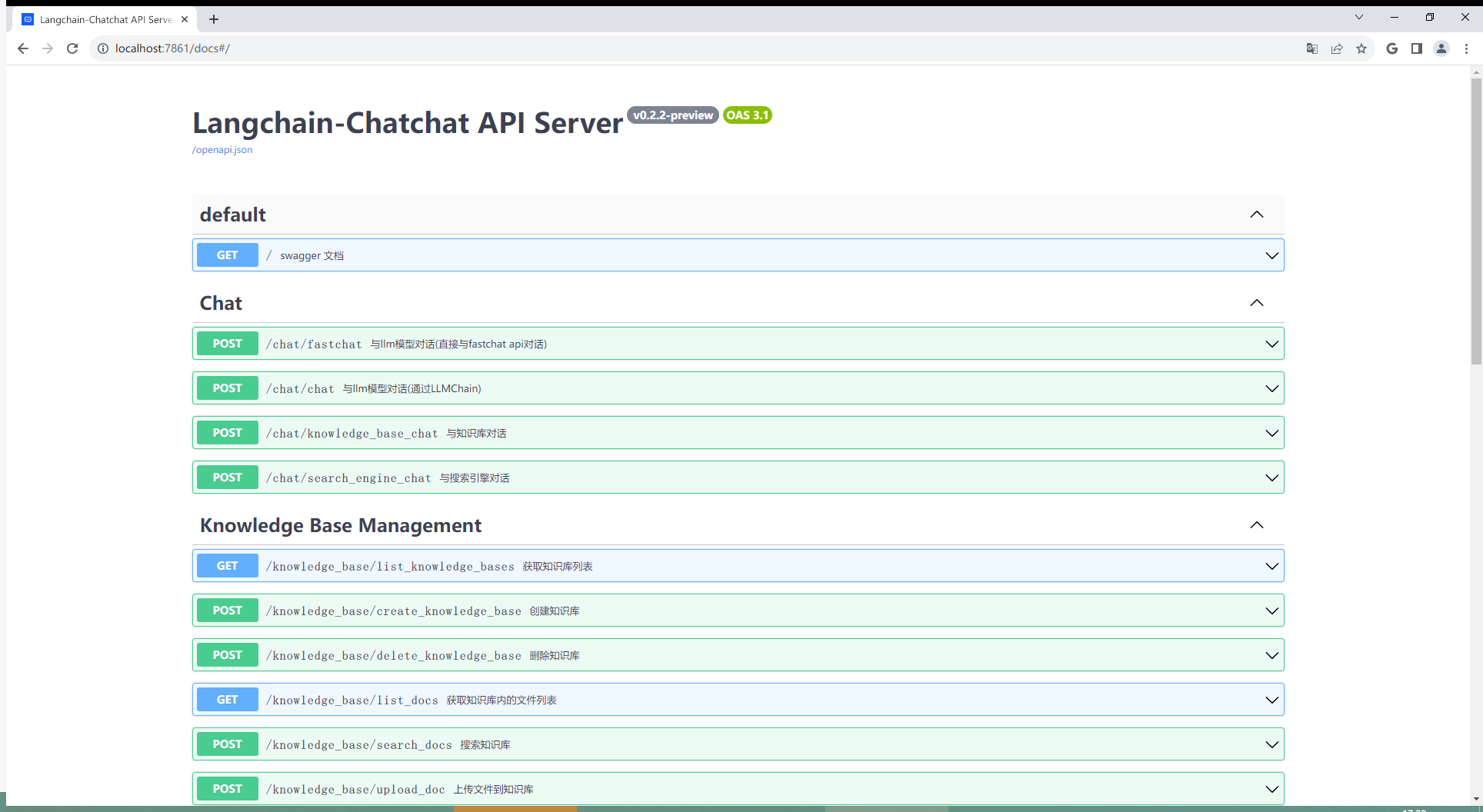Click POST badge on create_knowledge_base

(x=228, y=611)
